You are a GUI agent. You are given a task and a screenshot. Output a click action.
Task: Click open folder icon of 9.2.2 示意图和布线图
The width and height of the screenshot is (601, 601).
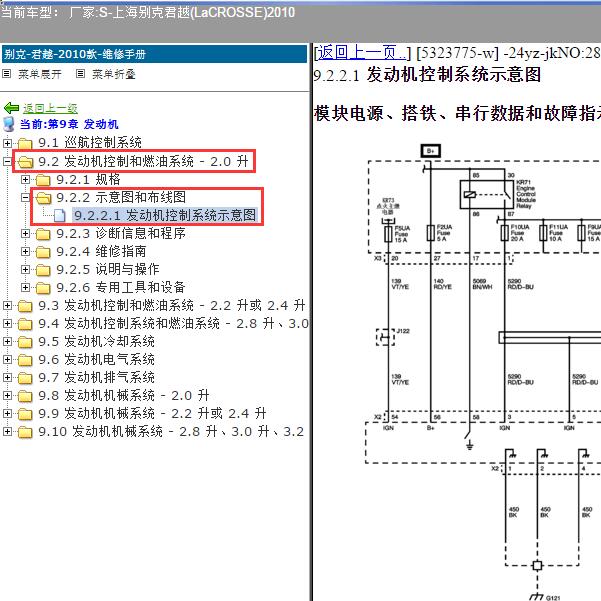pos(44,198)
